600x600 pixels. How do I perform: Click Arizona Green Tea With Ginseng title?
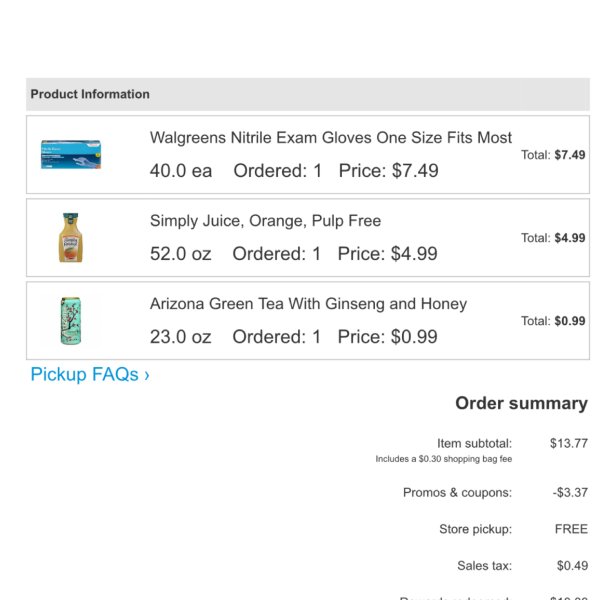(308, 304)
